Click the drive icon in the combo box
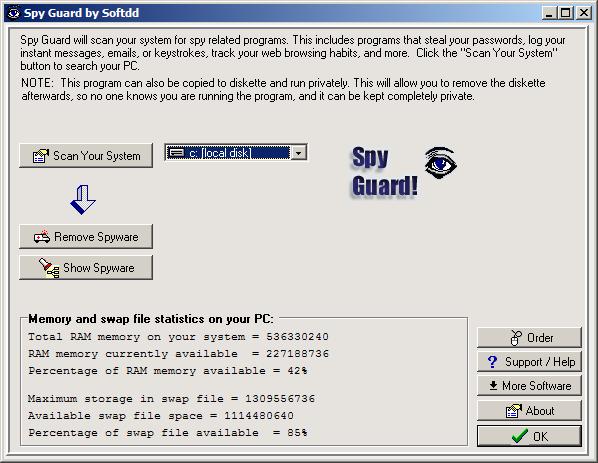Screen dimensions: 598x463 (176, 153)
